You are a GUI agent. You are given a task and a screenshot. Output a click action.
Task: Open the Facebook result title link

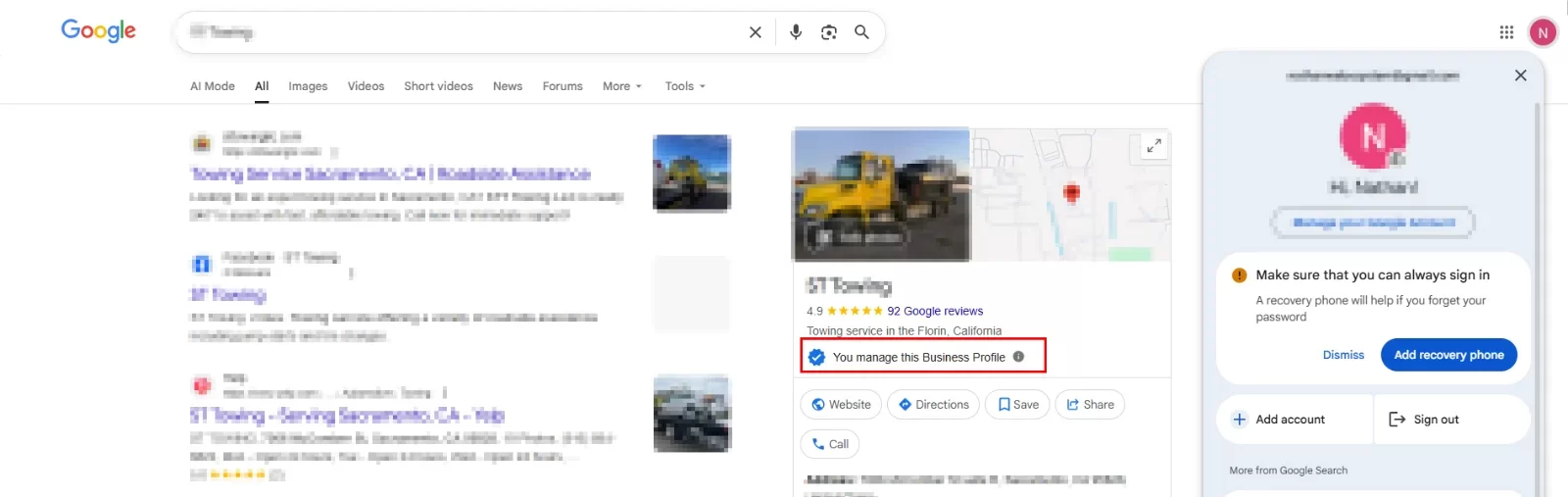pos(228,294)
